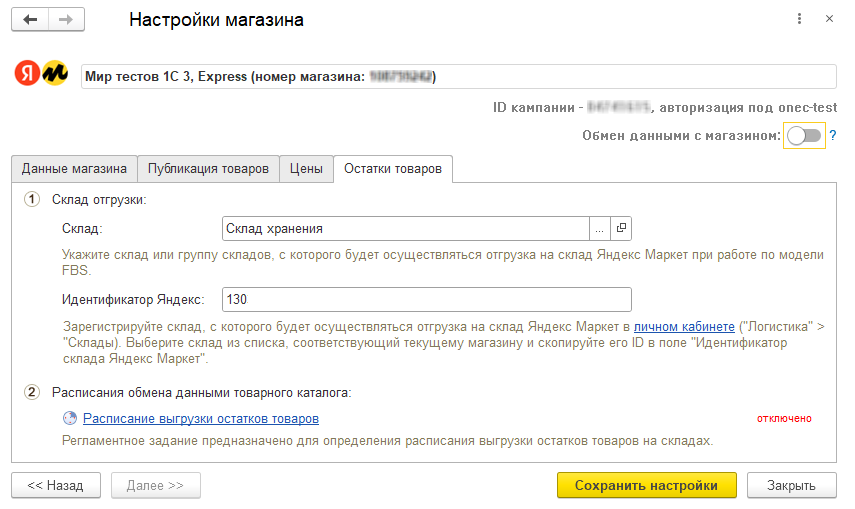The image size is (855, 509).
Task: Click the Закрыть button
Action: [791, 485]
